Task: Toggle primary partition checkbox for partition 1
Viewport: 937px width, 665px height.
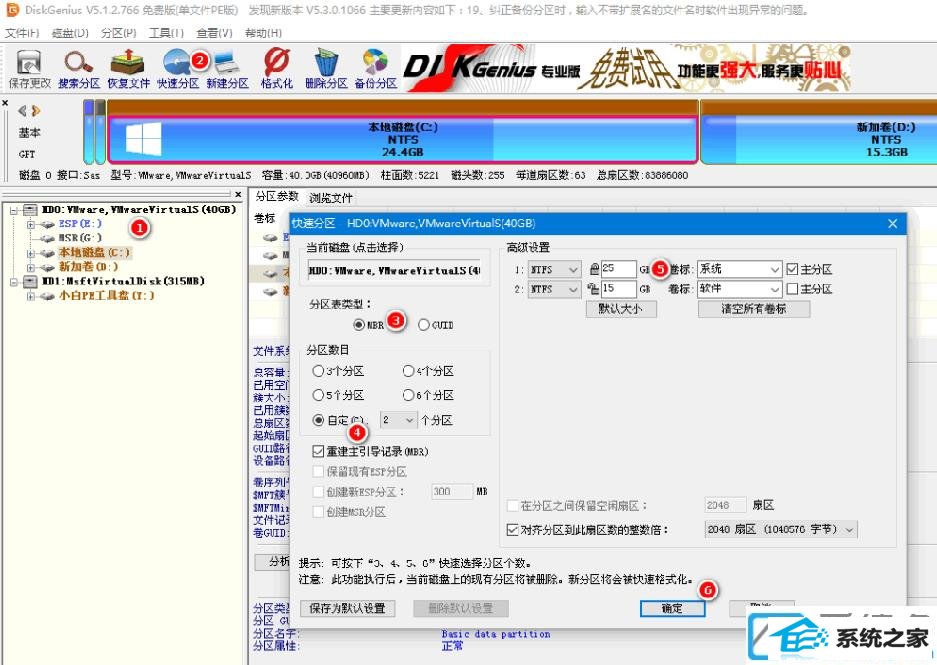Action: [x=793, y=269]
